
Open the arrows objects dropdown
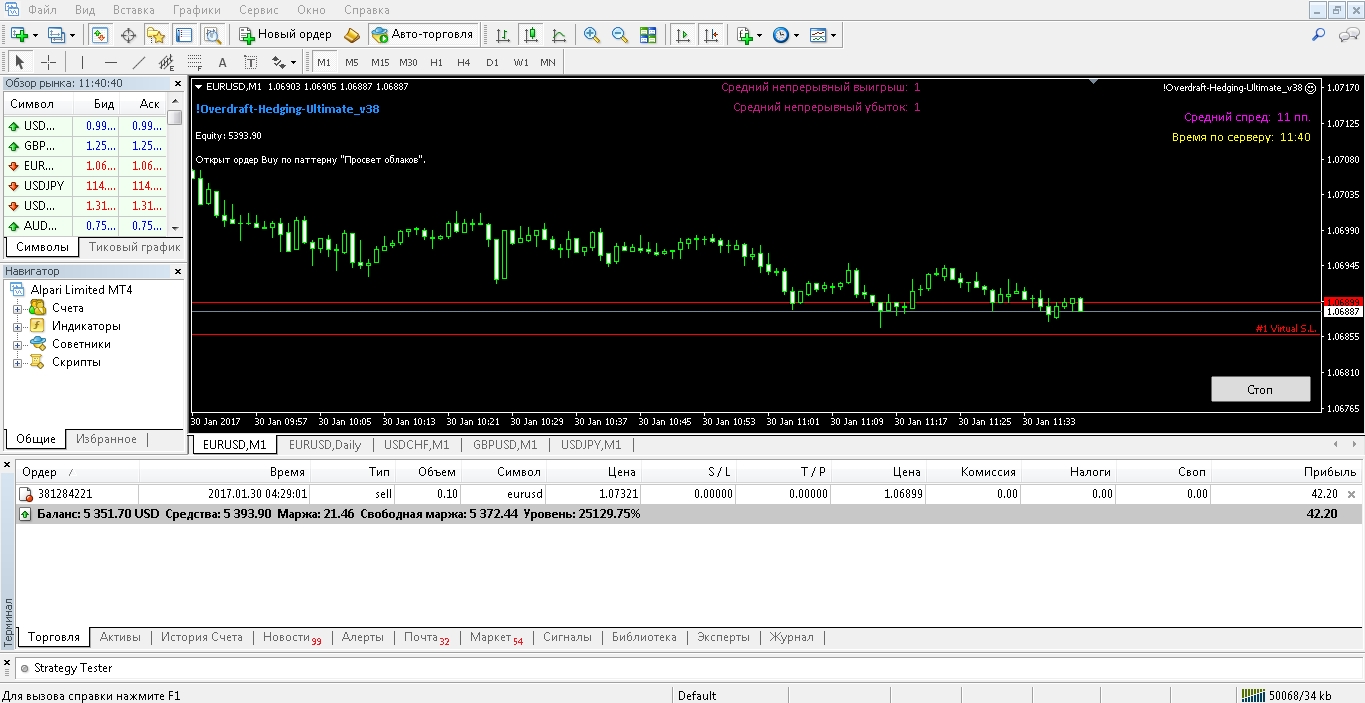[x=292, y=62]
